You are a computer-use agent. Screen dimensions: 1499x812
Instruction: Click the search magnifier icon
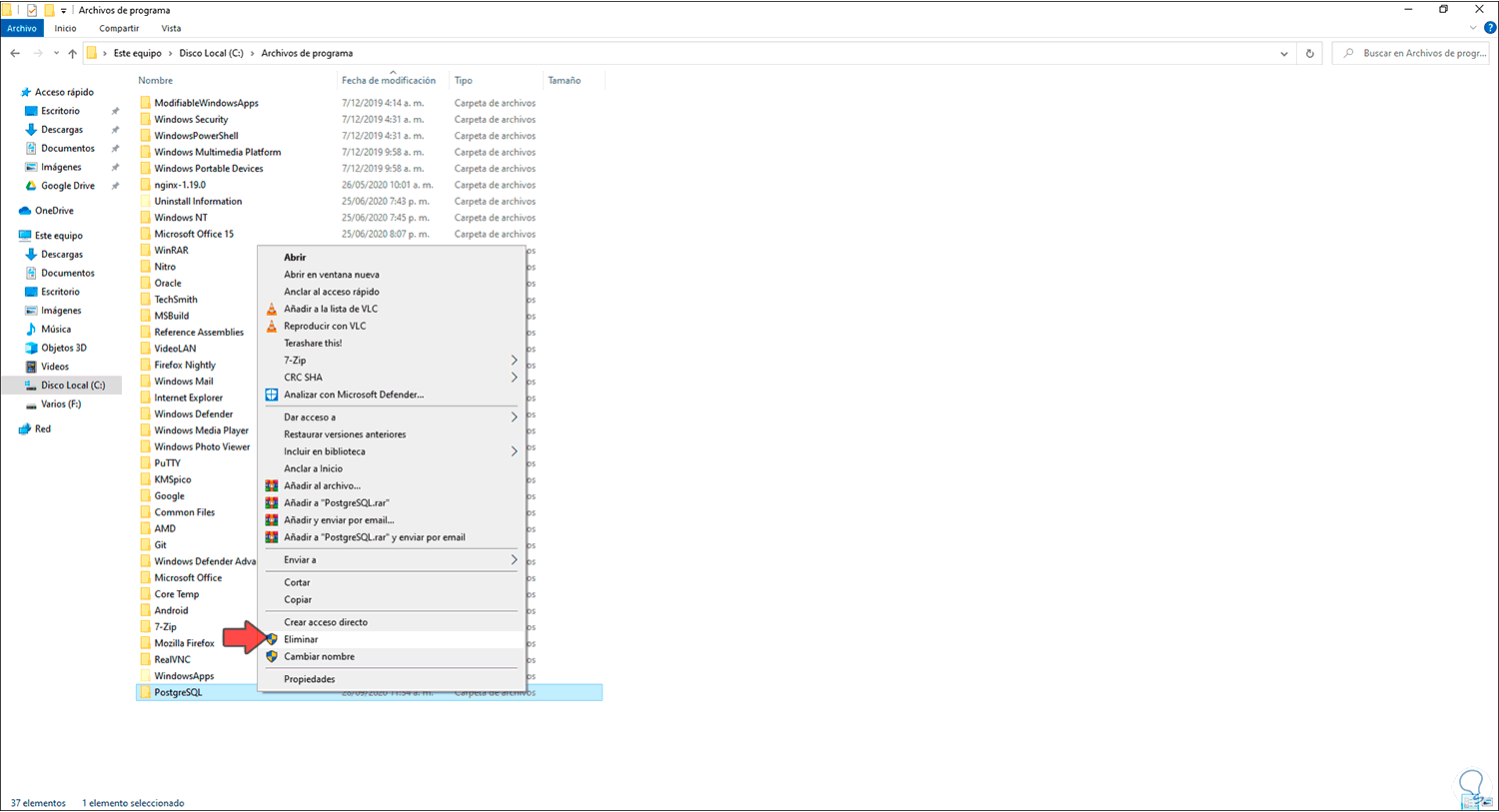click(1349, 53)
